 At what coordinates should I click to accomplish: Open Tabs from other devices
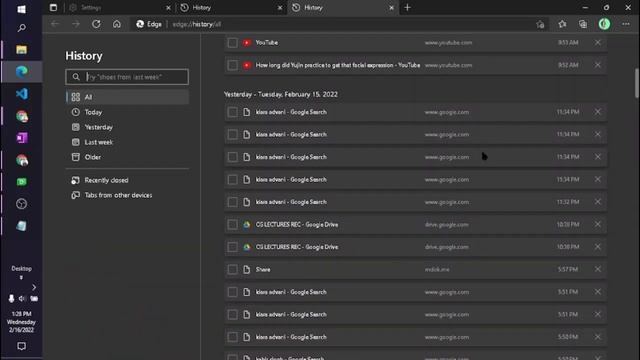point(127,195)
